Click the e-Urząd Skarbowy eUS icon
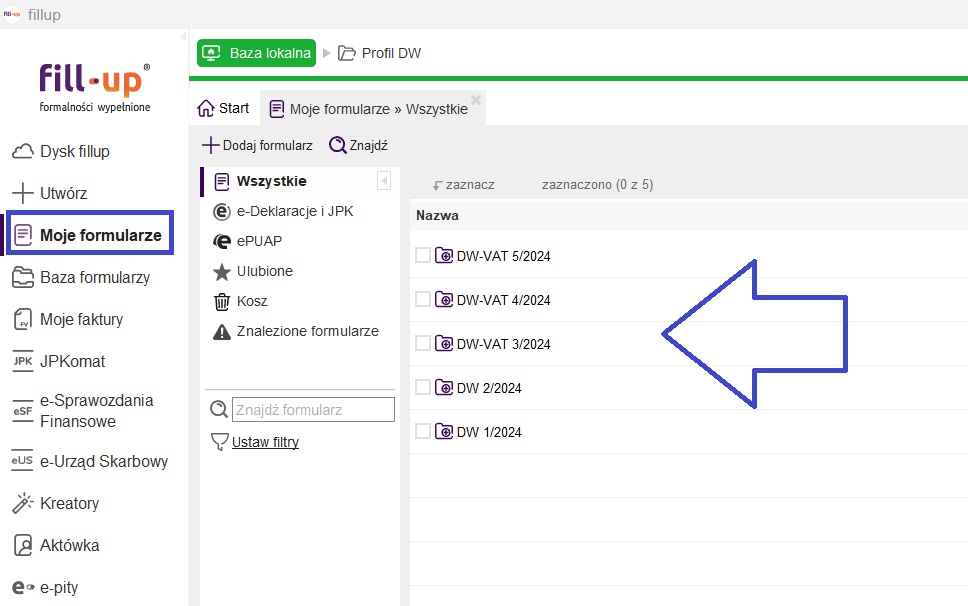The width and height of the screenshot is (968, 606). pos(23,461)
